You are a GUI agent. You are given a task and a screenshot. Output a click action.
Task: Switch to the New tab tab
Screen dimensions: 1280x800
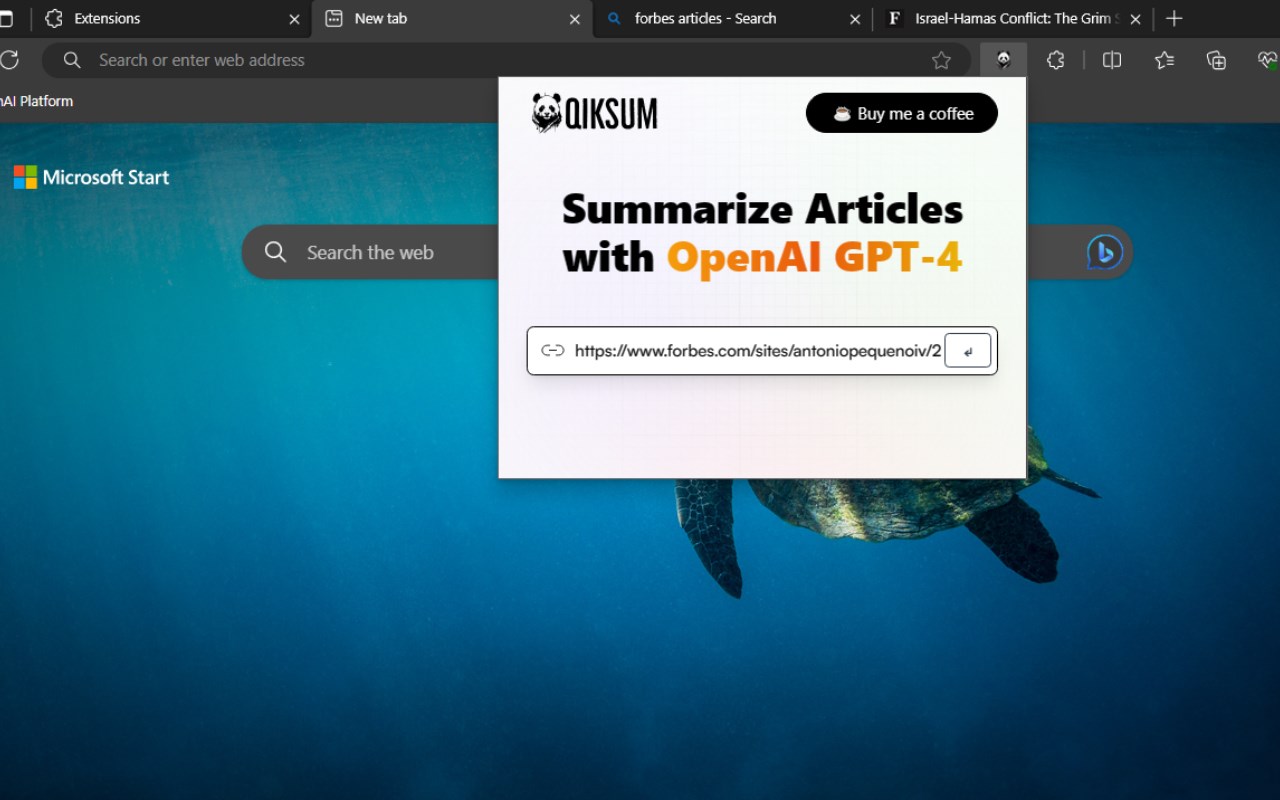coord(452,18)
